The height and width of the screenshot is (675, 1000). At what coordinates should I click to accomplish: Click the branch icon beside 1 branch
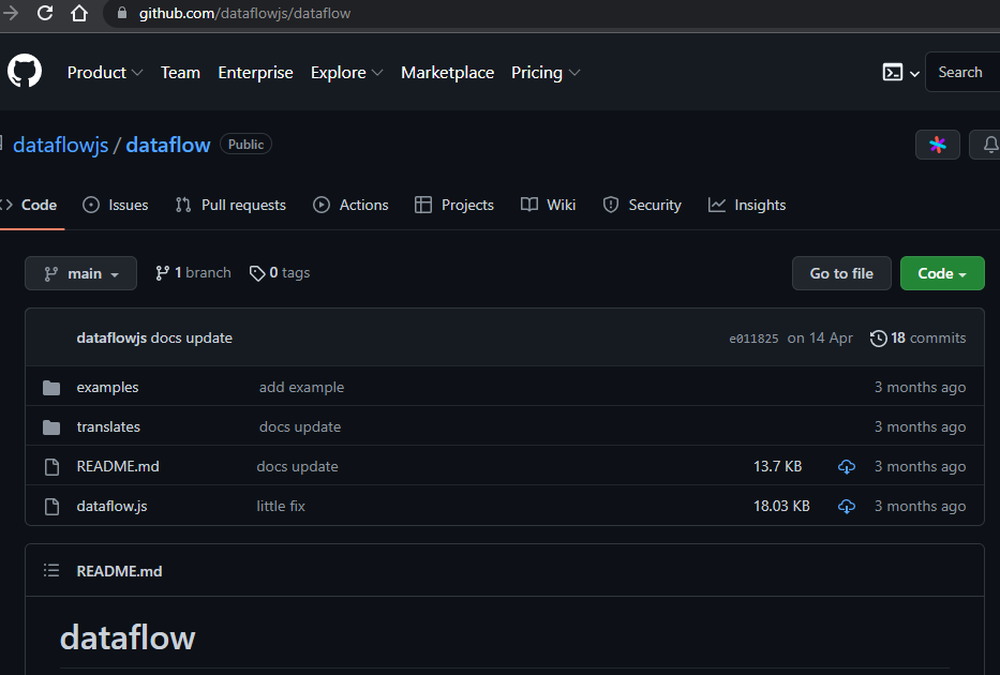pyautogui.click(x=162, y=273)
